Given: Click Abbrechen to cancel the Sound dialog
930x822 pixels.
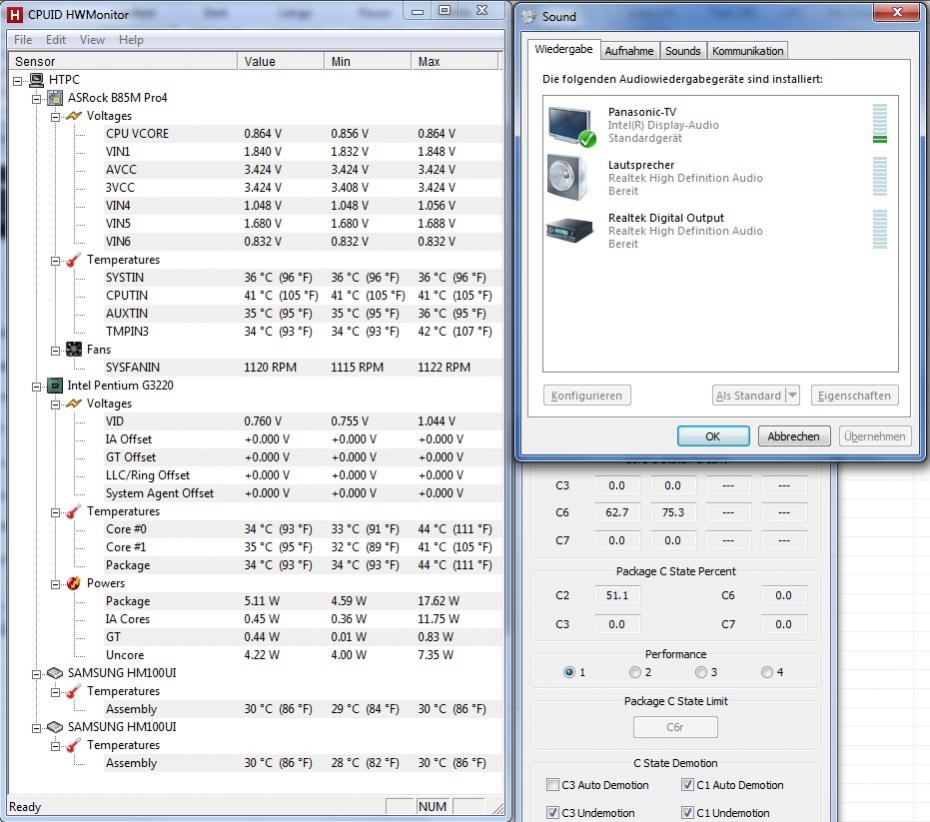Looking at the screenshot, I should point(794,437).
